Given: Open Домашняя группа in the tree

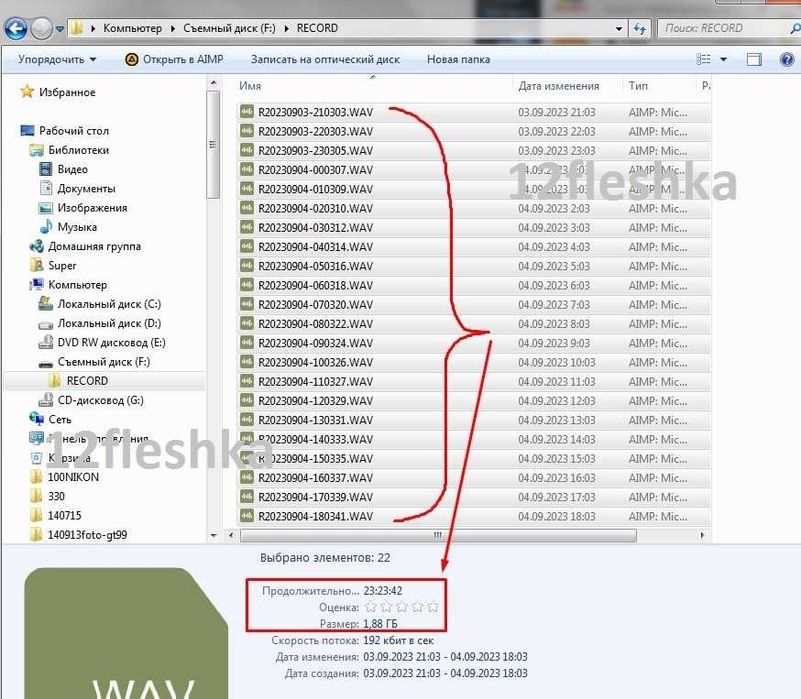Looking at the screenshot, I should (x=85, y=246).
